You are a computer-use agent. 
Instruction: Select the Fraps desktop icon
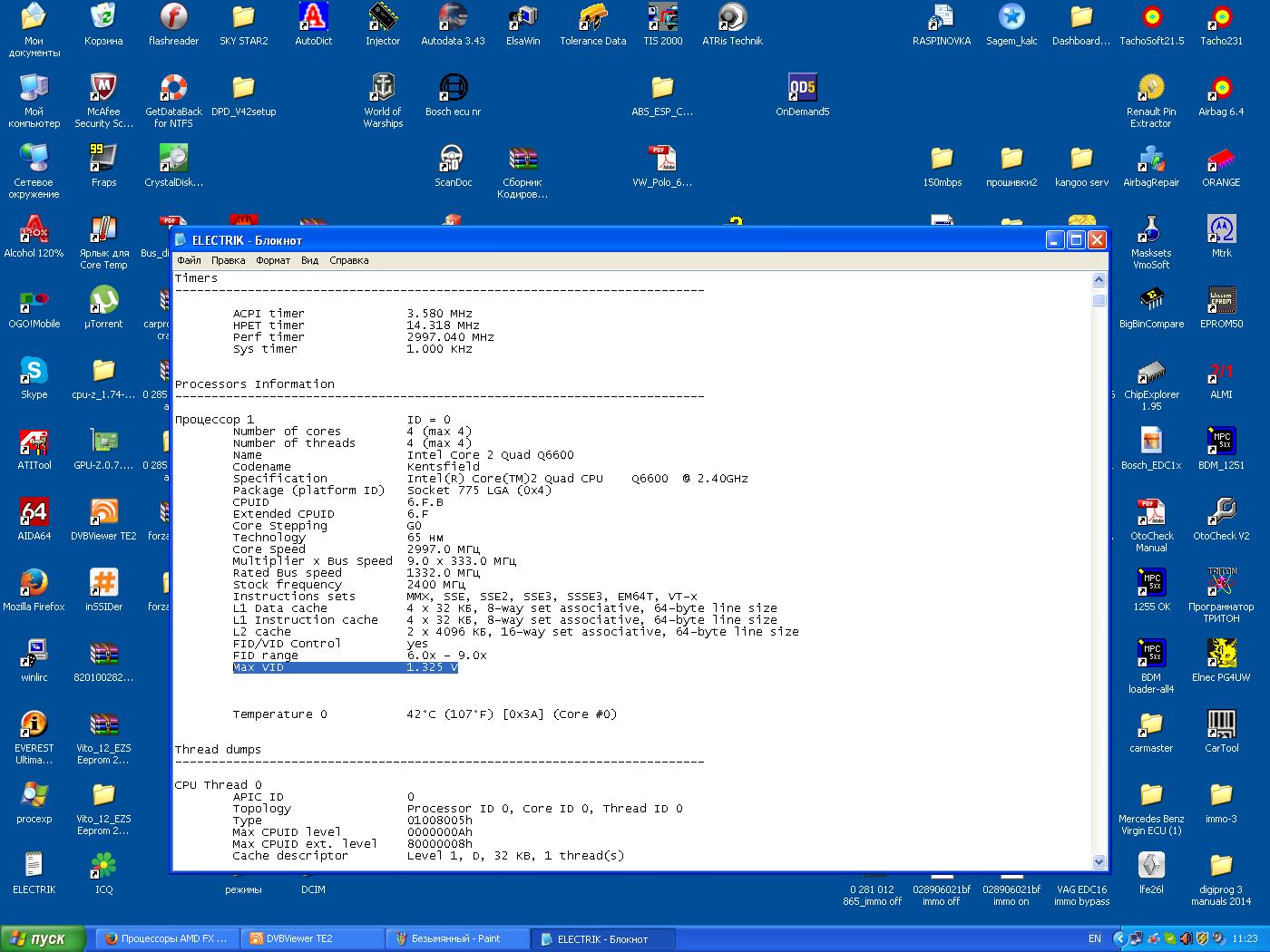(x=103, y=166)
